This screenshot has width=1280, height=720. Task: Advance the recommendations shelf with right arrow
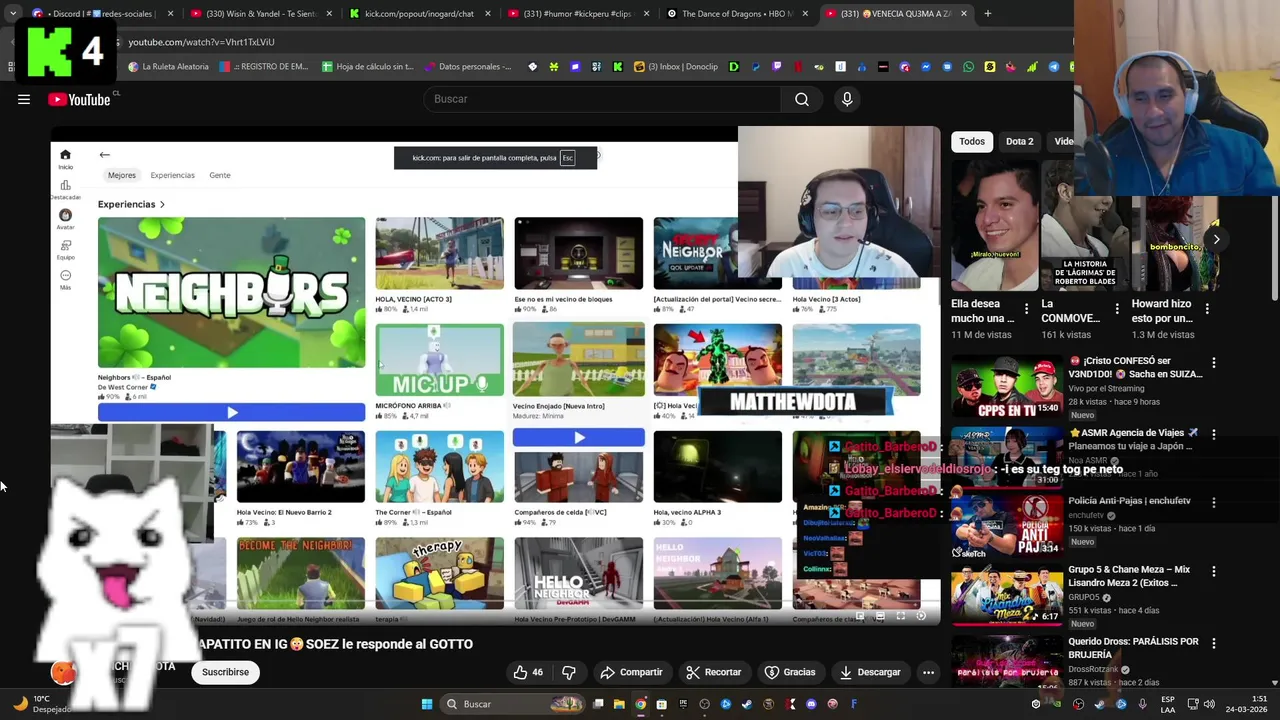(1216, 239)
